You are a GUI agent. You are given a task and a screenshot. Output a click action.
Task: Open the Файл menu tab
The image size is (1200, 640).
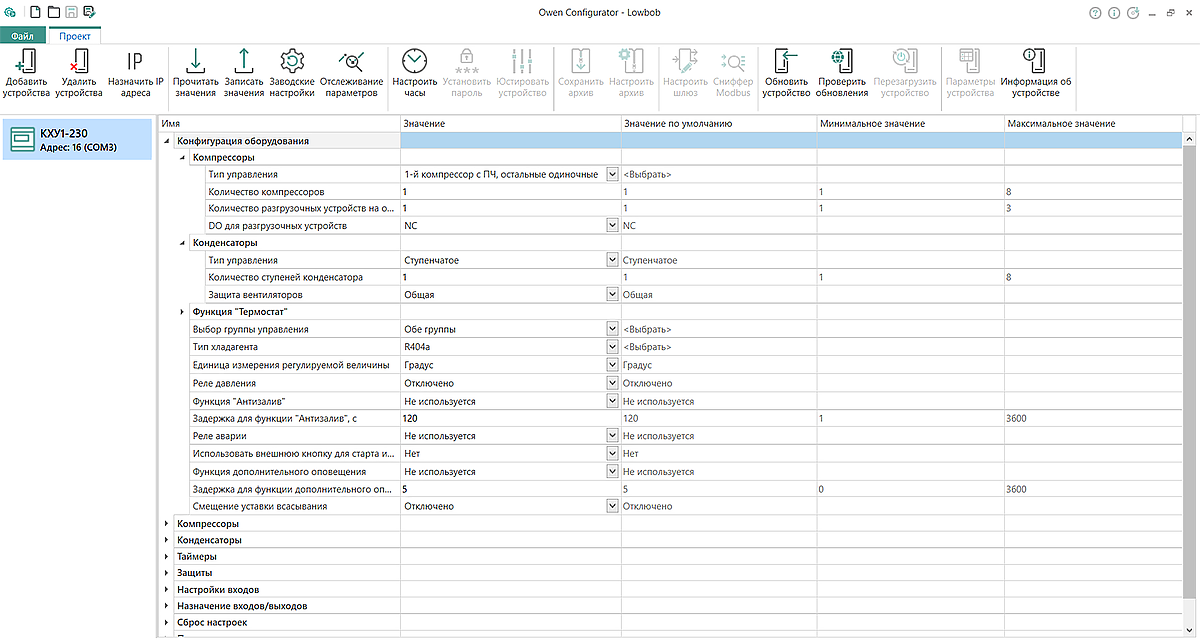click(x=23, y=35)
